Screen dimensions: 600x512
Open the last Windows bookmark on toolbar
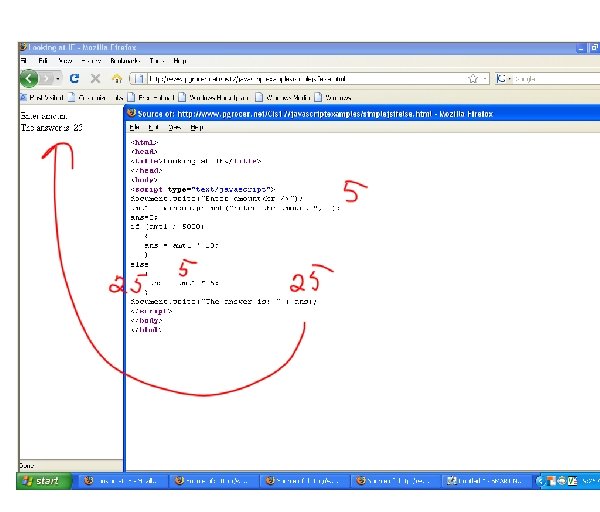coord(333,98)
